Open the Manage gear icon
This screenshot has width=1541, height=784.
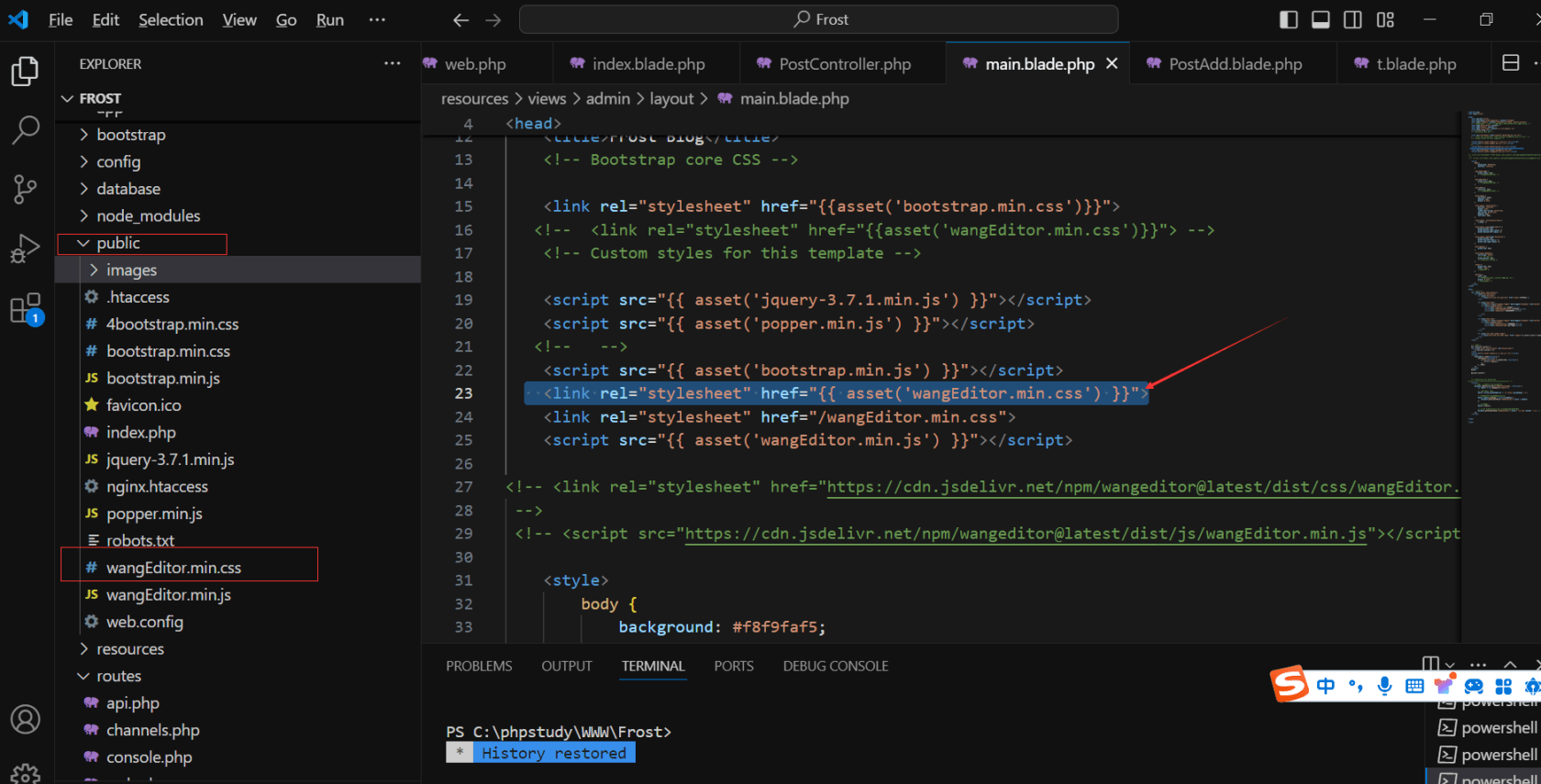25,773
